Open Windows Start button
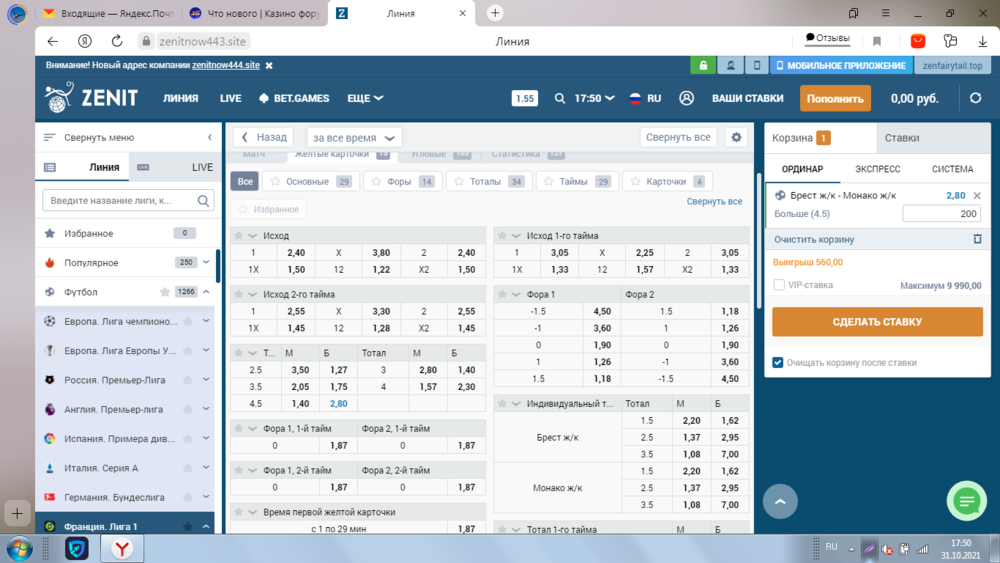Screen dimensions: 1000x563 point(17,548)
